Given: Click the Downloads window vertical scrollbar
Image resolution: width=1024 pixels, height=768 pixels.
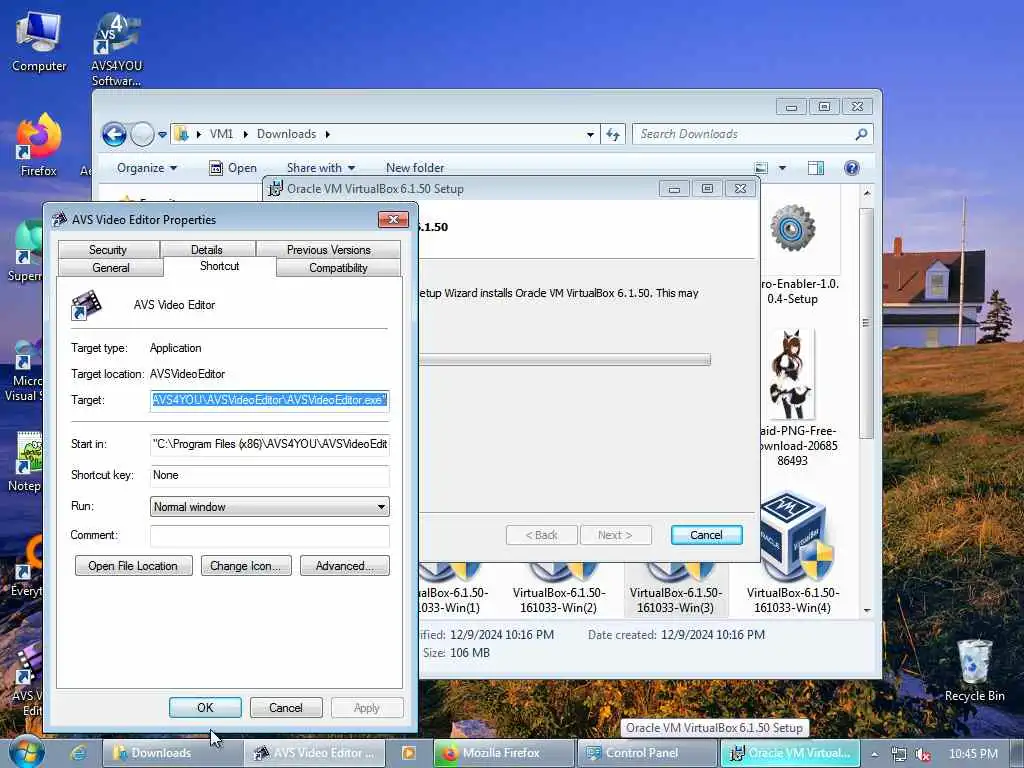Looking at the screenshot, I should point(867,323).
